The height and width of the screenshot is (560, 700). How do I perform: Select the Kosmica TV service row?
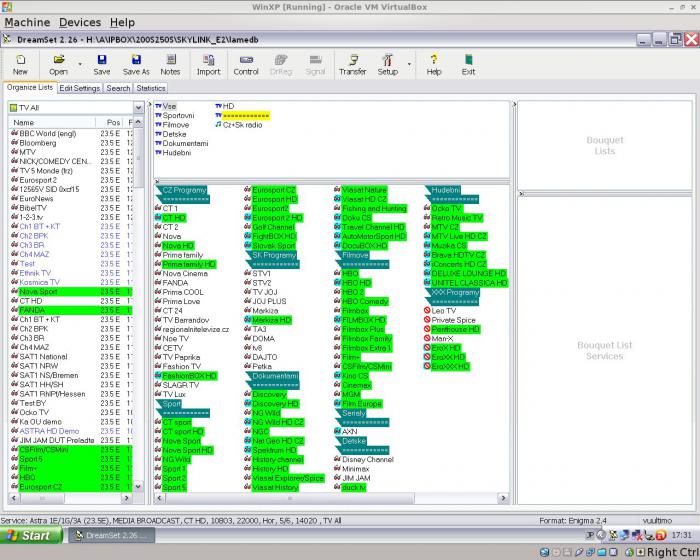71,282
